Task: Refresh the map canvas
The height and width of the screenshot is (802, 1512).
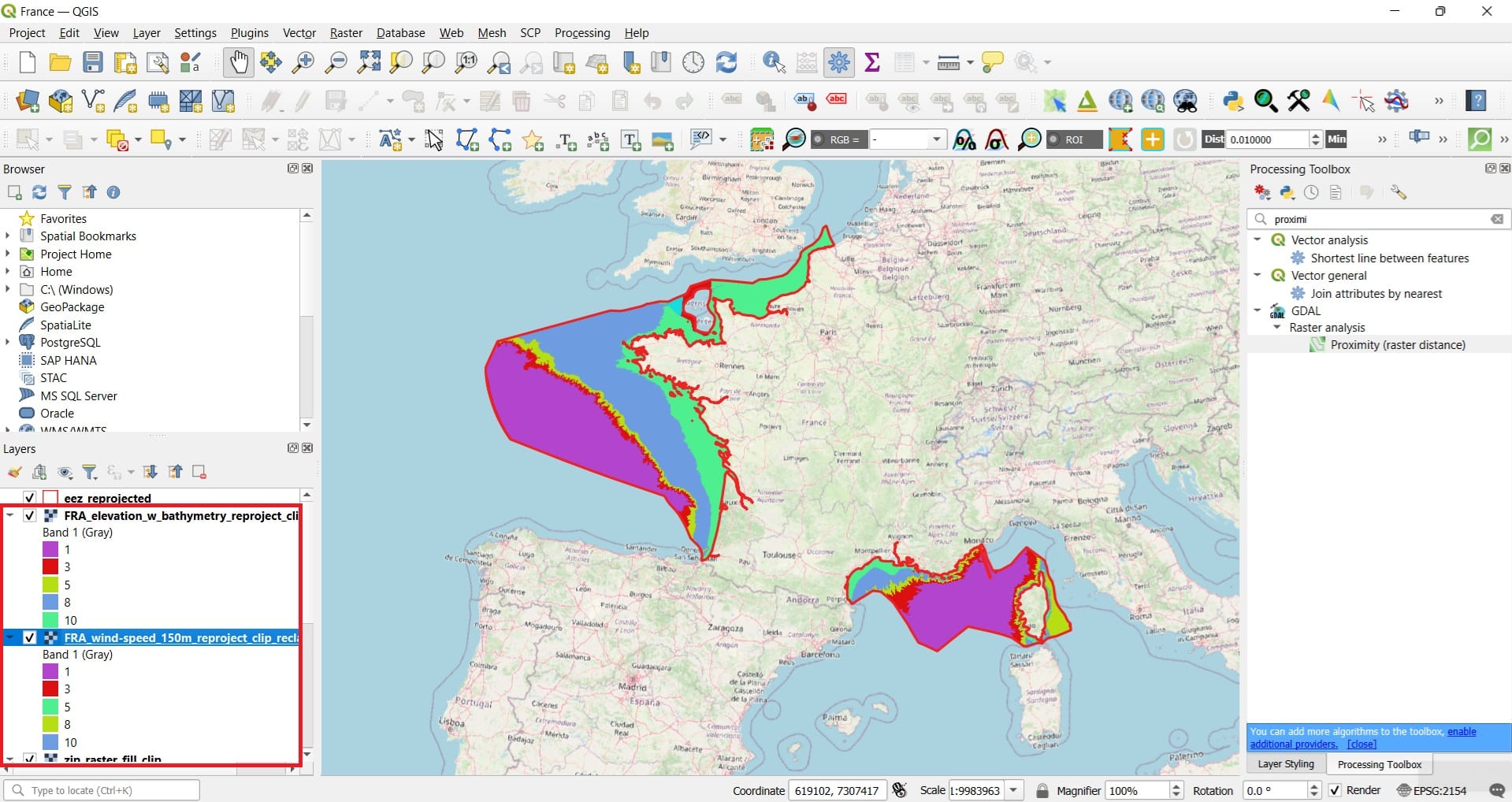Action: point(726,62)
